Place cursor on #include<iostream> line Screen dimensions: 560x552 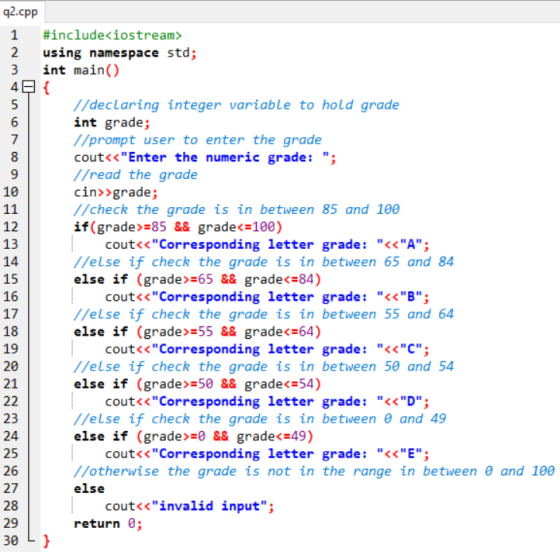(x=112, y=35)
